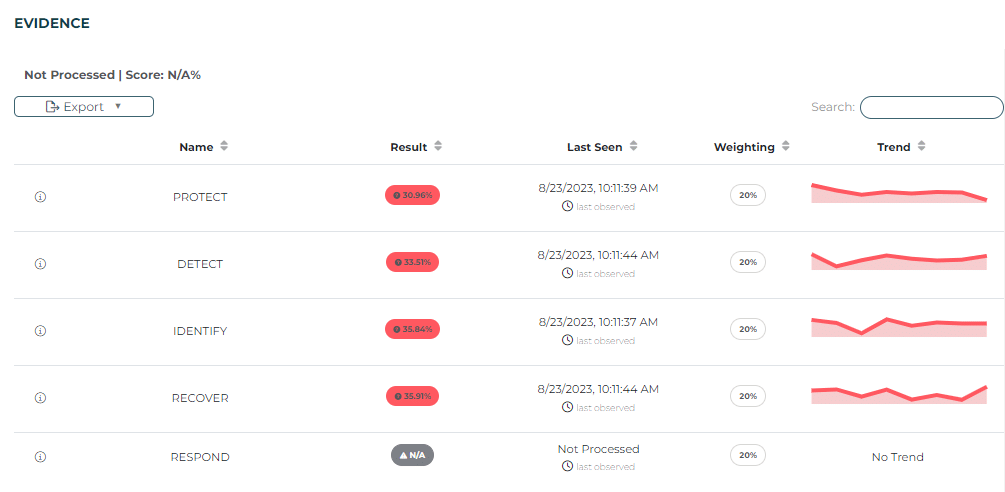1005x492 pixels.
Task: Click the 20% weighting pill for IDENTIFY
Action: [747, 329]
